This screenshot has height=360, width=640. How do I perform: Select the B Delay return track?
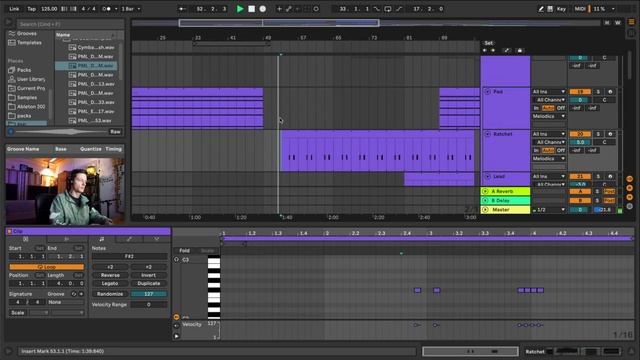[505, 200]
